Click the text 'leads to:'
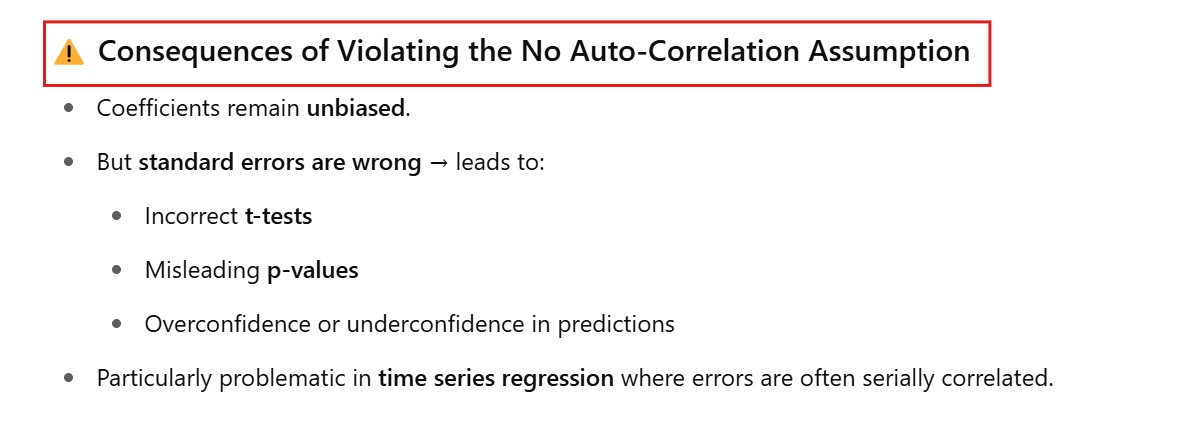This screenshot has height=438, width=1204. click(x=500, y=162)
